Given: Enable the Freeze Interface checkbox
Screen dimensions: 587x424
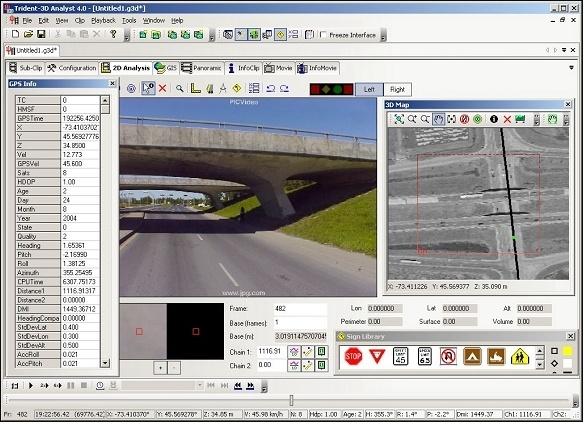Looking at the screenshot, I should point(323,35).
